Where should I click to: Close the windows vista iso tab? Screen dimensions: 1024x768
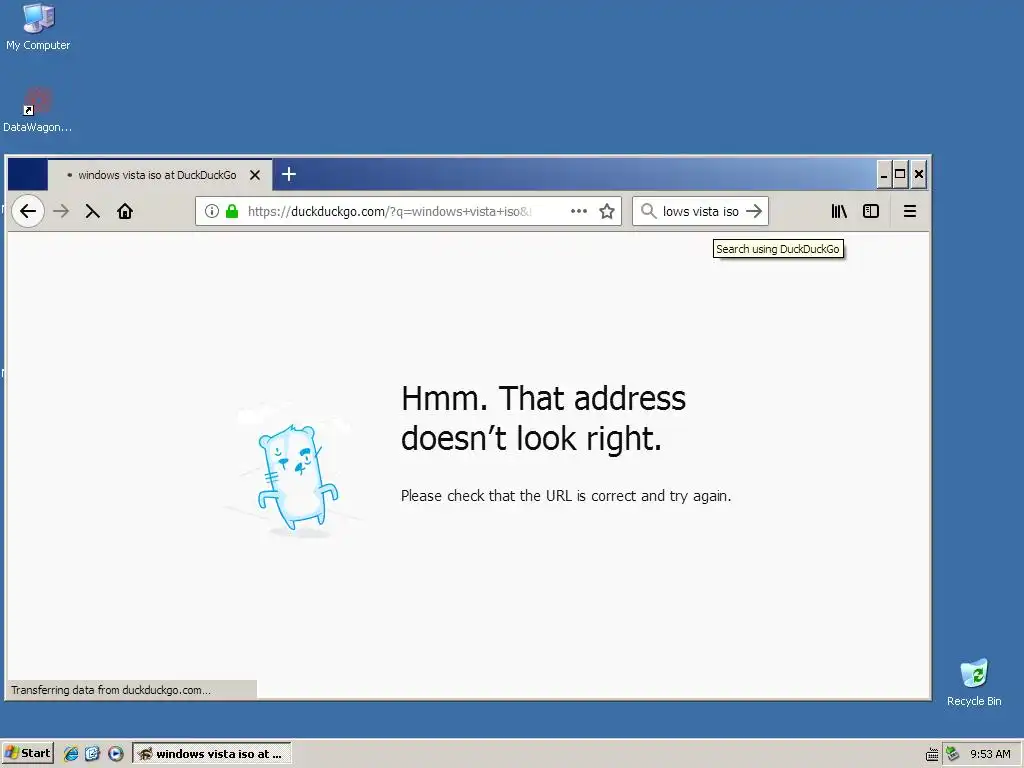coord(255,175)
